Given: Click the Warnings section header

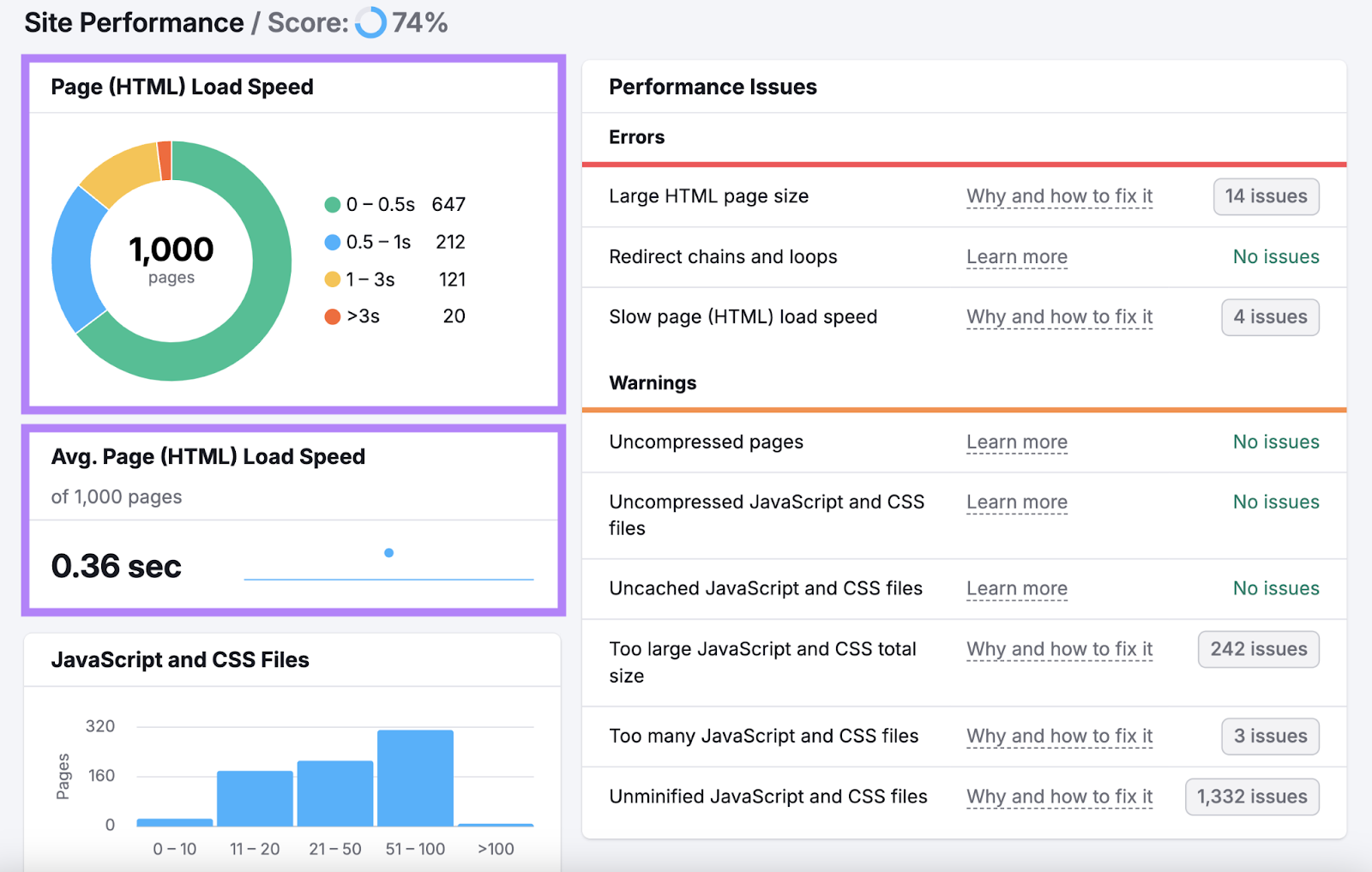Looking at the screenshot, I should (x=653, y=382).
